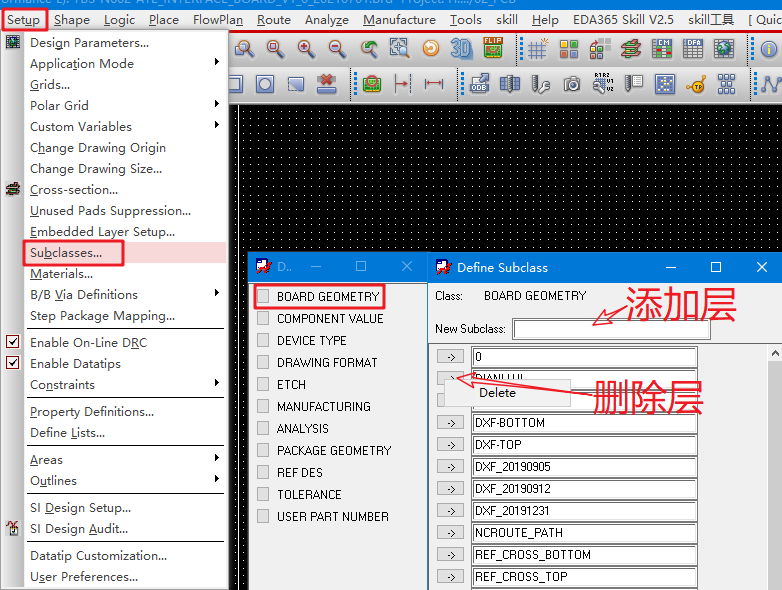This screenshot has height=590, width=782.
Task: Toggle the grid display icon
Action: pos(538,48)
